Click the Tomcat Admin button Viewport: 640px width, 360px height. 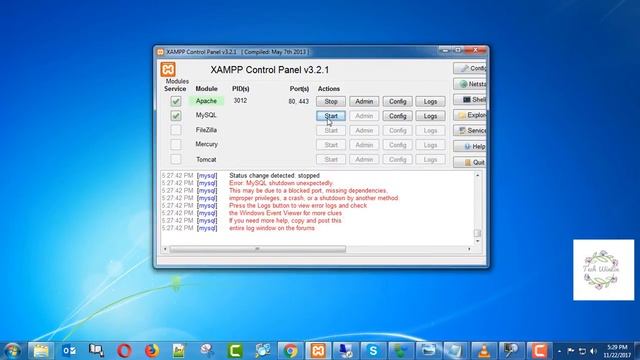(x=364, y=160)
